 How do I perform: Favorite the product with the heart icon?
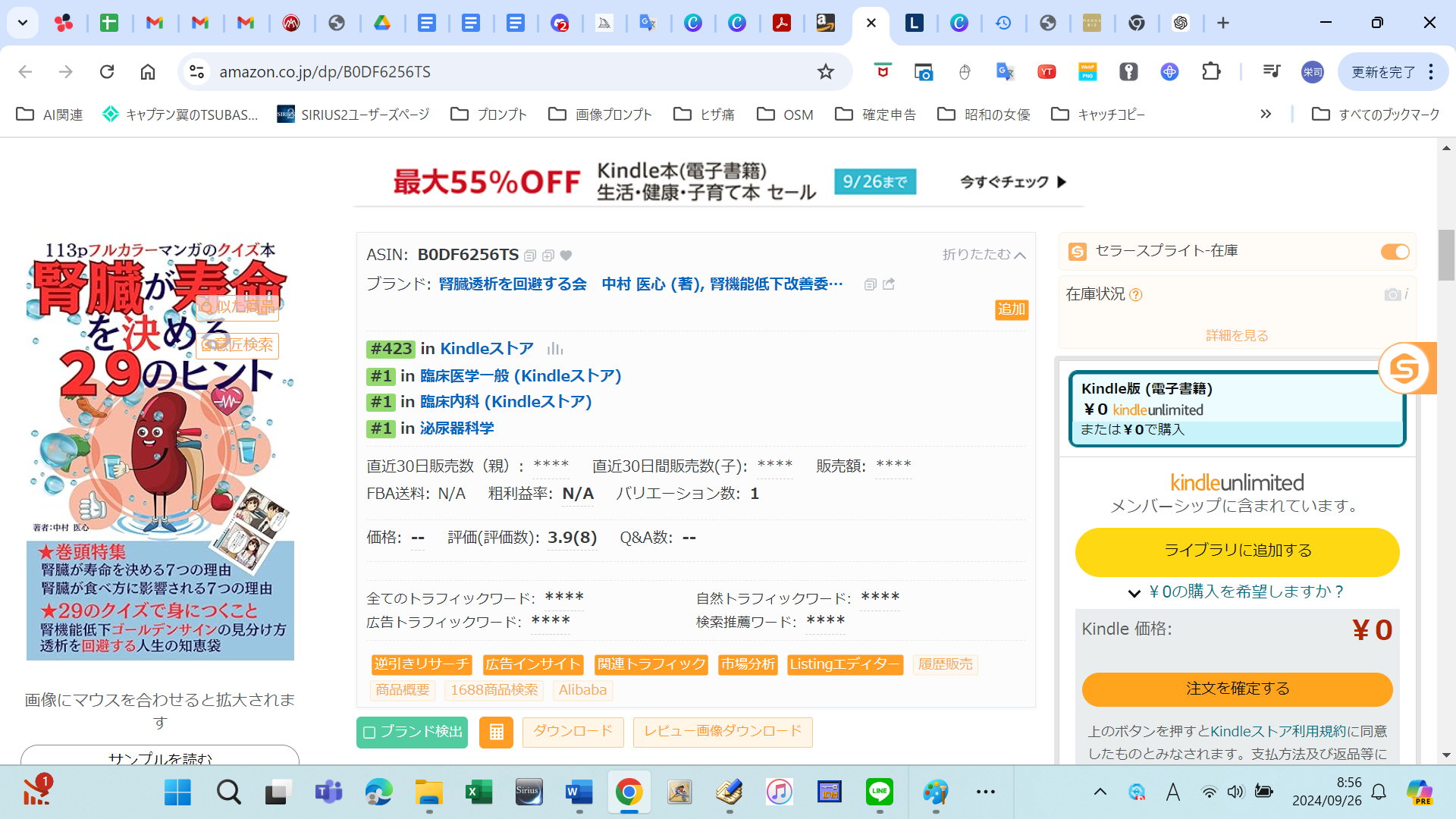[x=566, y=256]
